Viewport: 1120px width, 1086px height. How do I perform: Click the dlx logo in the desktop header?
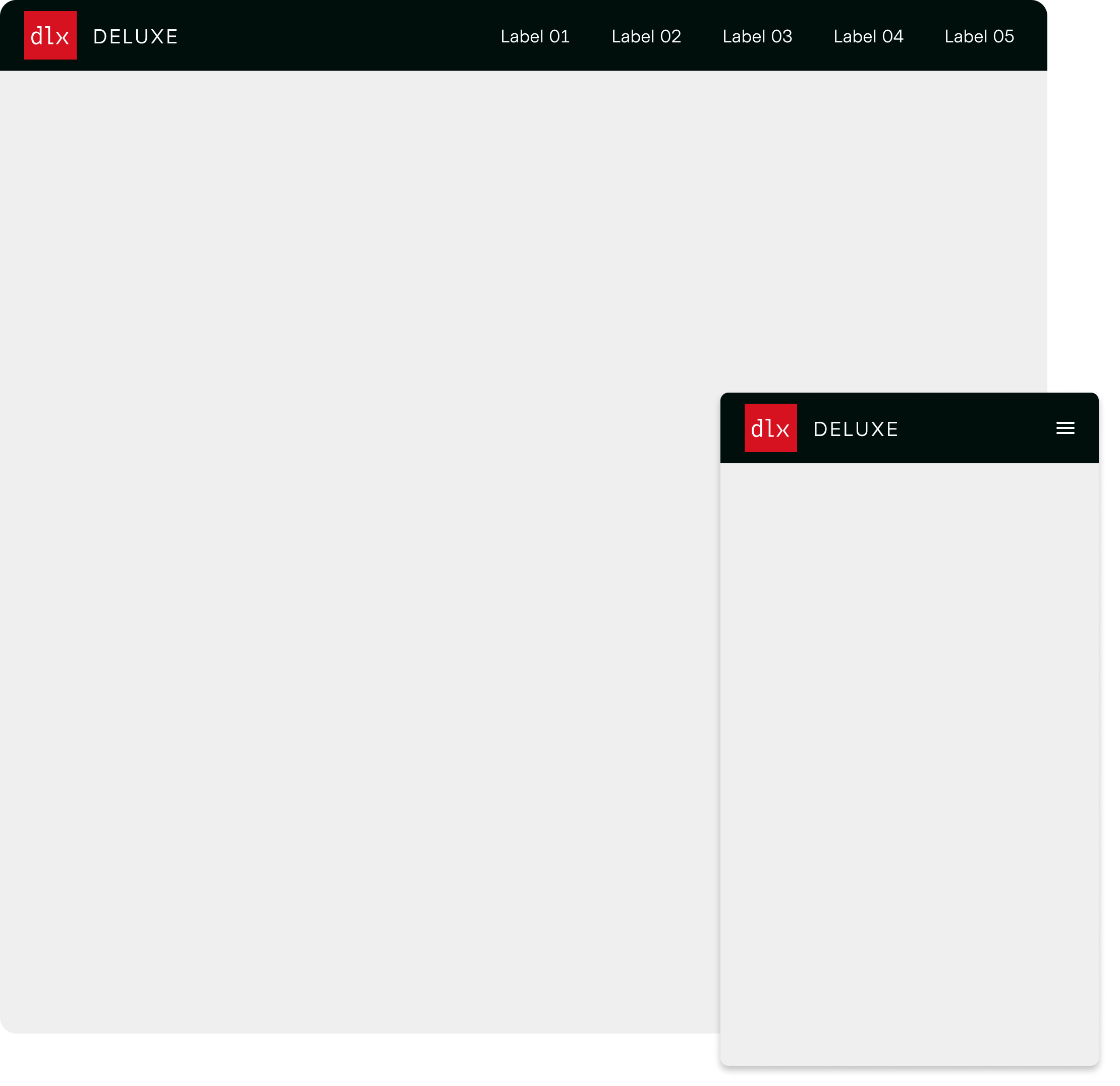50,35
